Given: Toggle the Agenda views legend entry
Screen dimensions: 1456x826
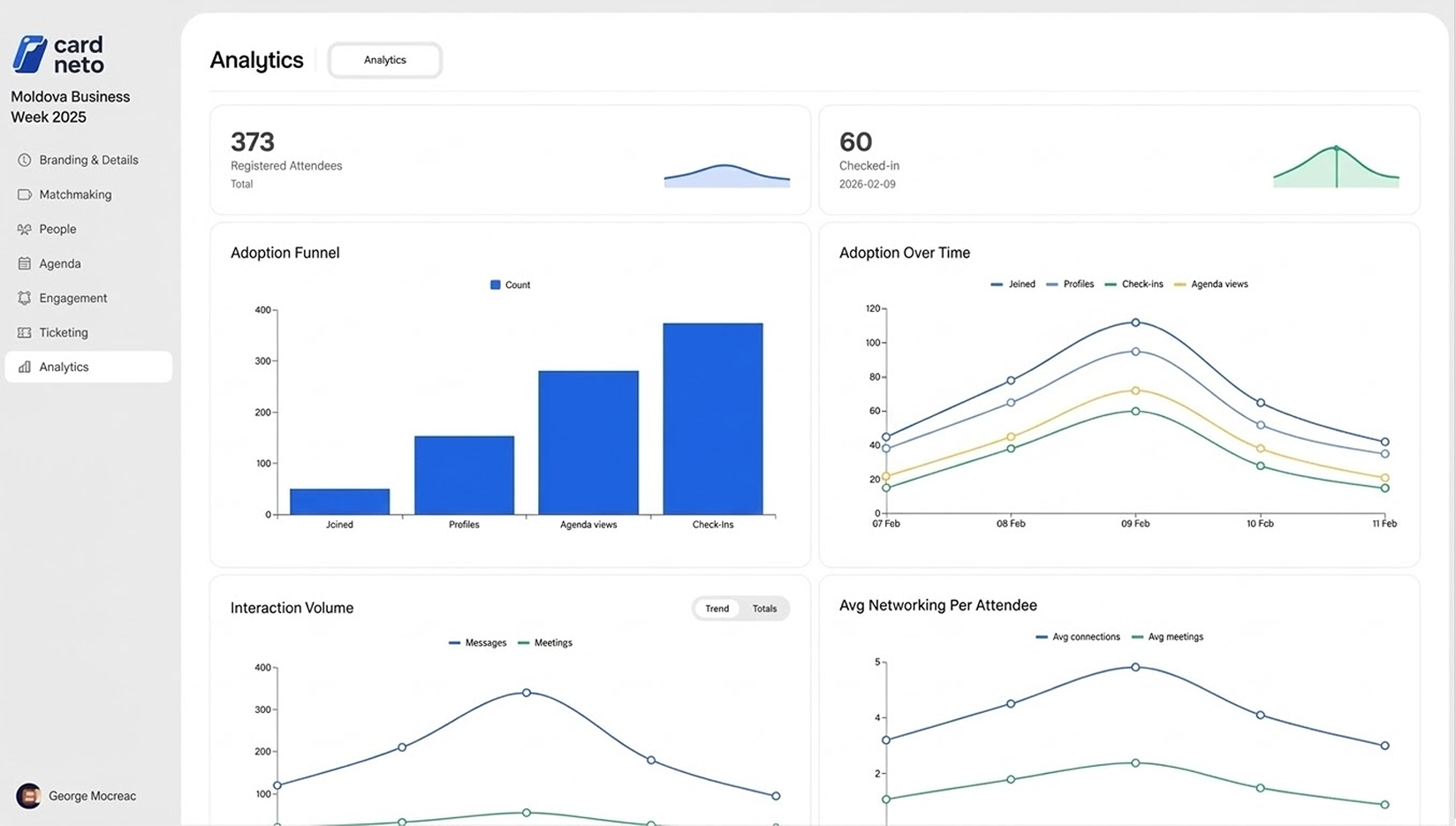Looking at the screenshot, I should pyautogui.click(x=1211, y=284).
